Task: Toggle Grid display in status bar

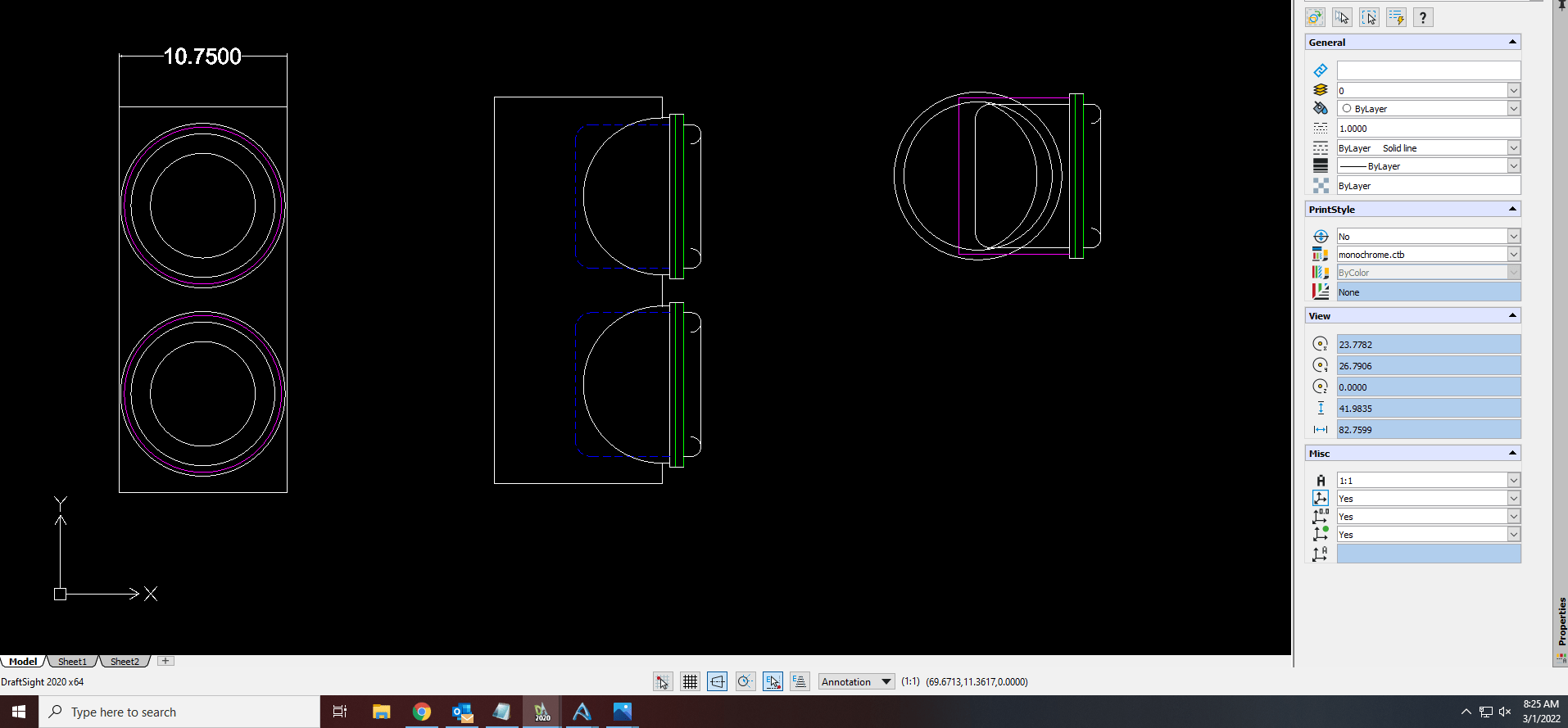Action: [690, 681]
